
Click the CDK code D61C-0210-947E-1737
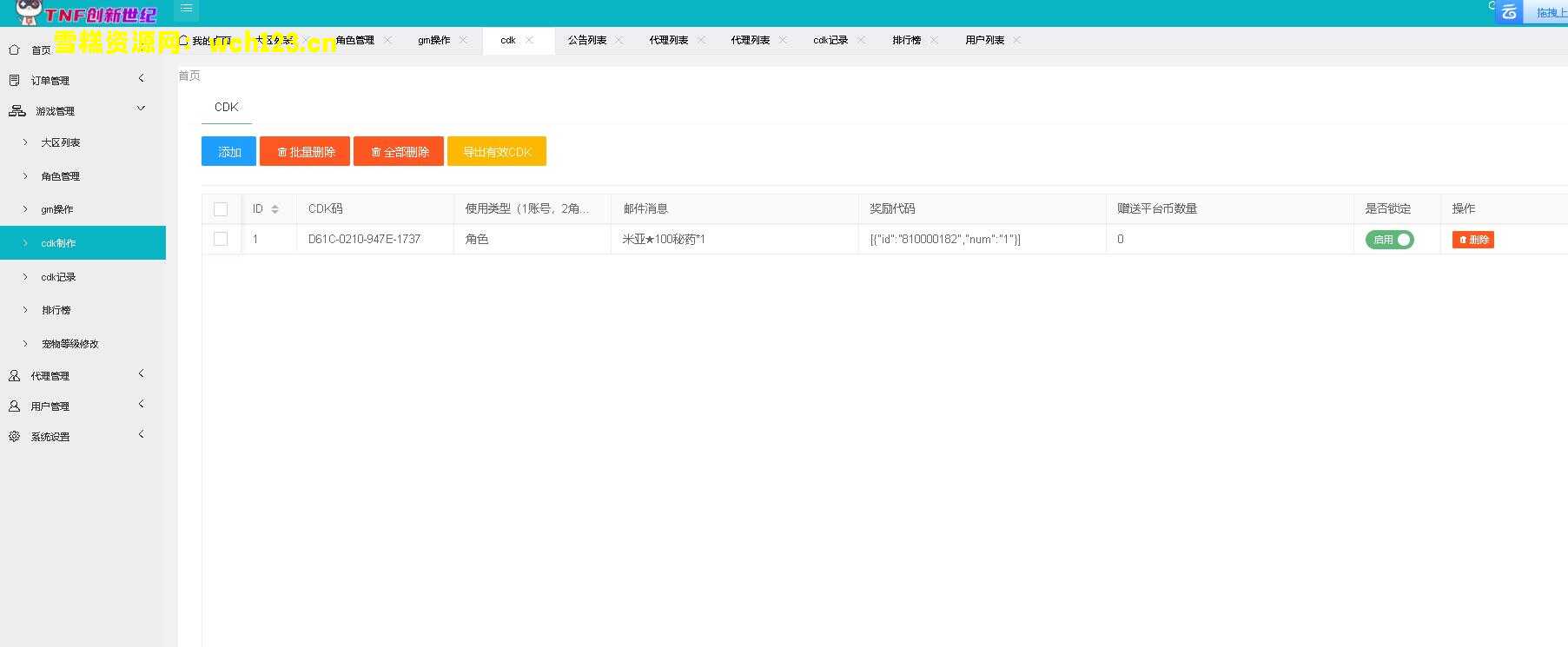(364, 239)
